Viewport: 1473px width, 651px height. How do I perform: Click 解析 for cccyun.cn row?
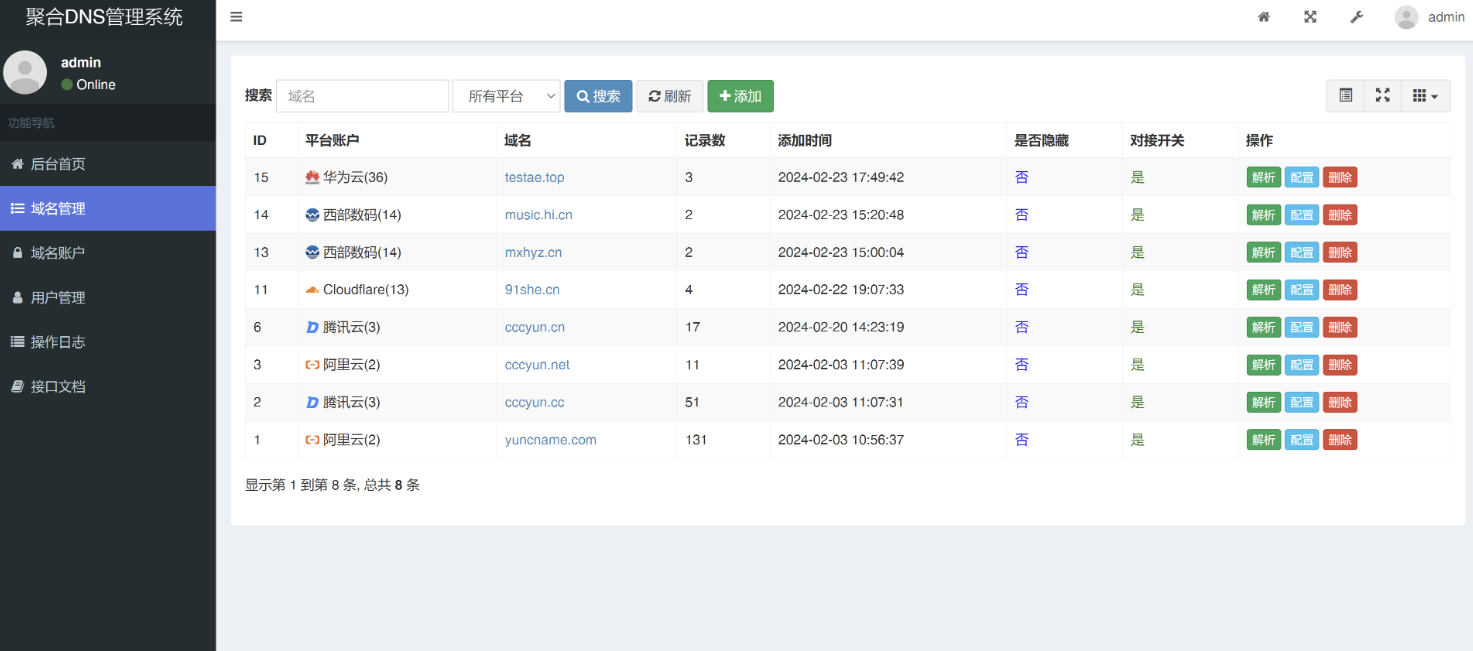(1263, 328)
